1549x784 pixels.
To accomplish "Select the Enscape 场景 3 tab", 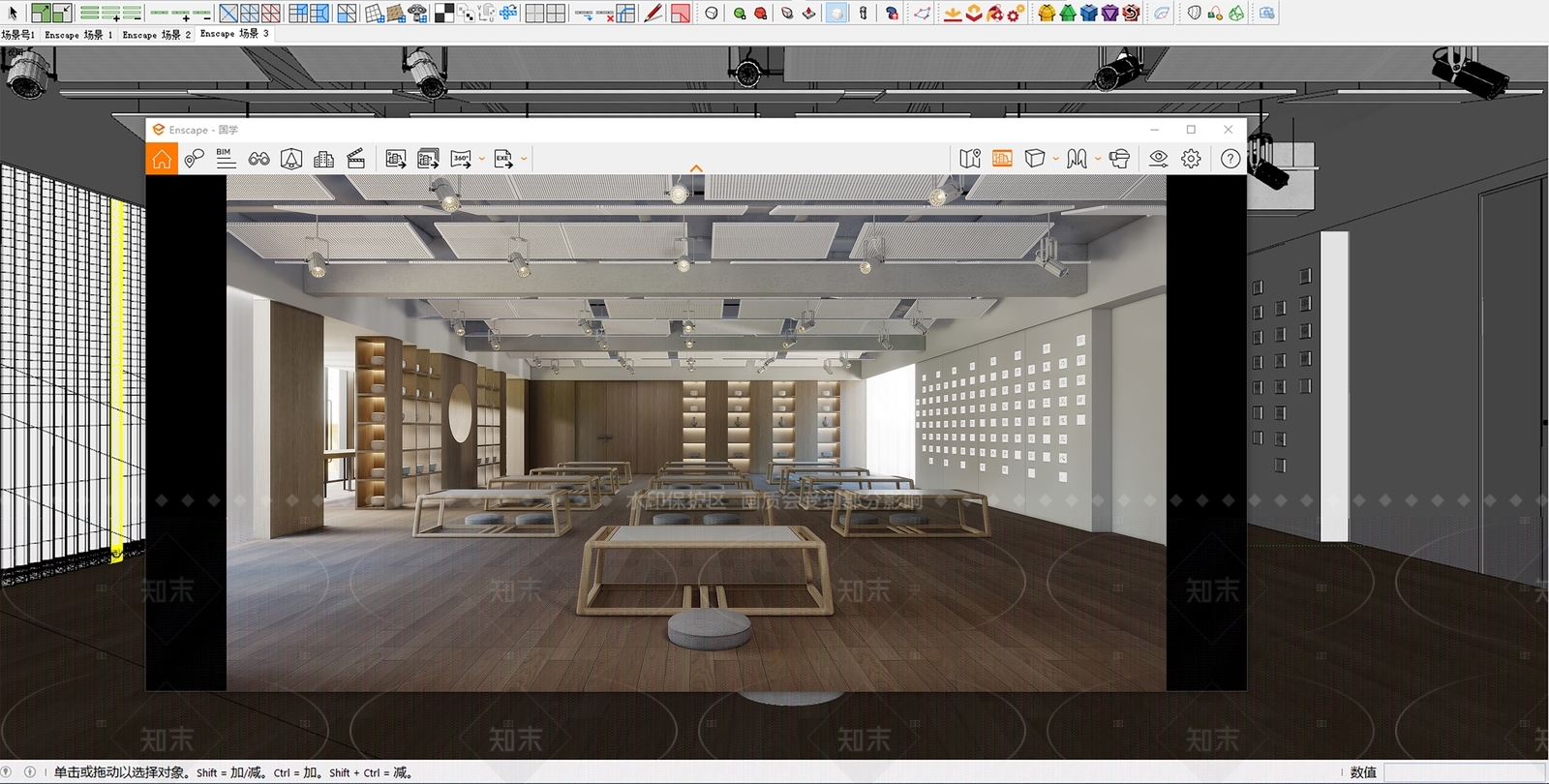I will [234, 34].
